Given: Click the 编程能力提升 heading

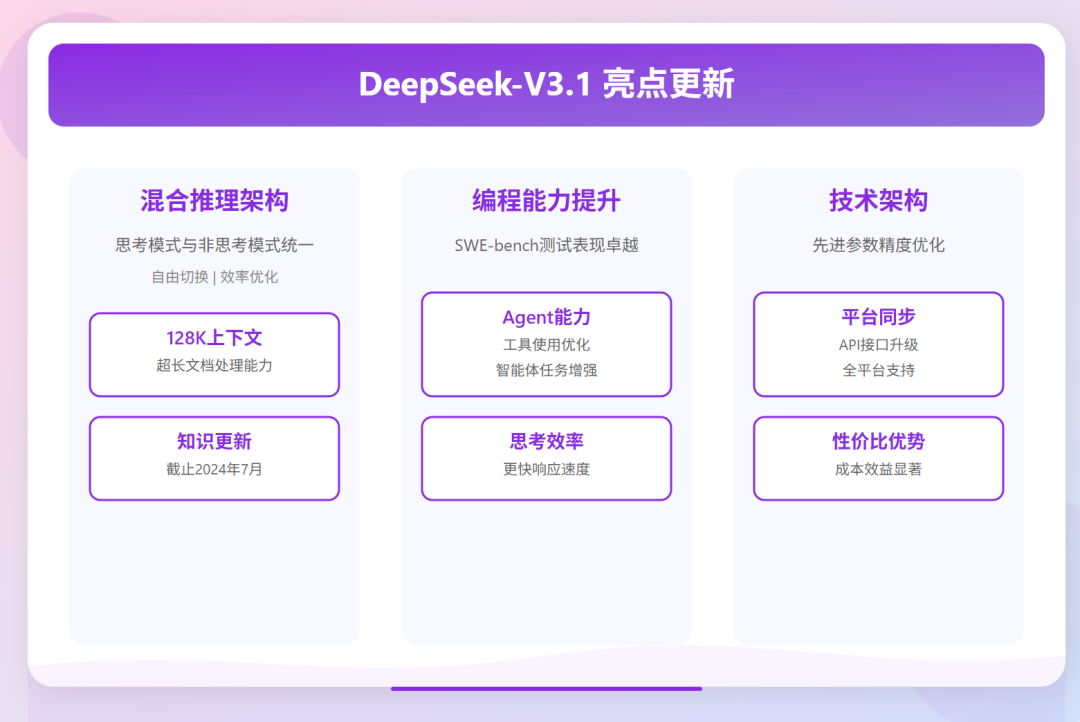Looking at the screenshot, I should [546, 200].
